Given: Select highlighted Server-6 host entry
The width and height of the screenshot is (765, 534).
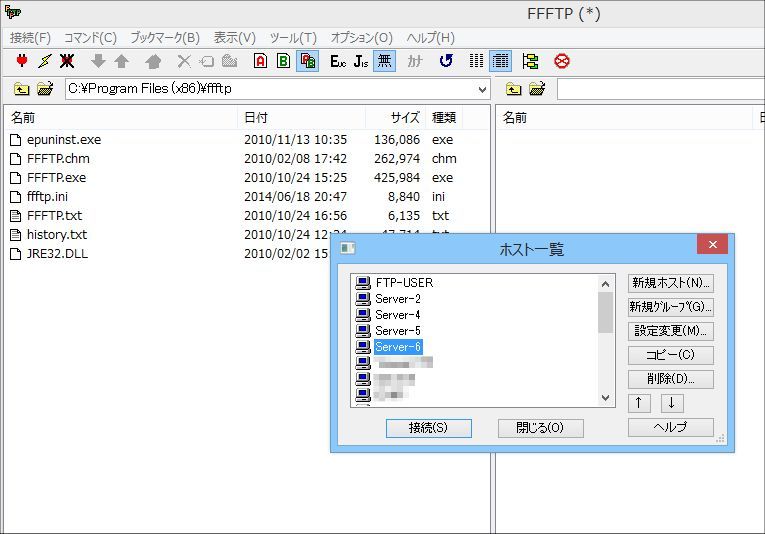Looking at the screenshot, I should (398, 347).
